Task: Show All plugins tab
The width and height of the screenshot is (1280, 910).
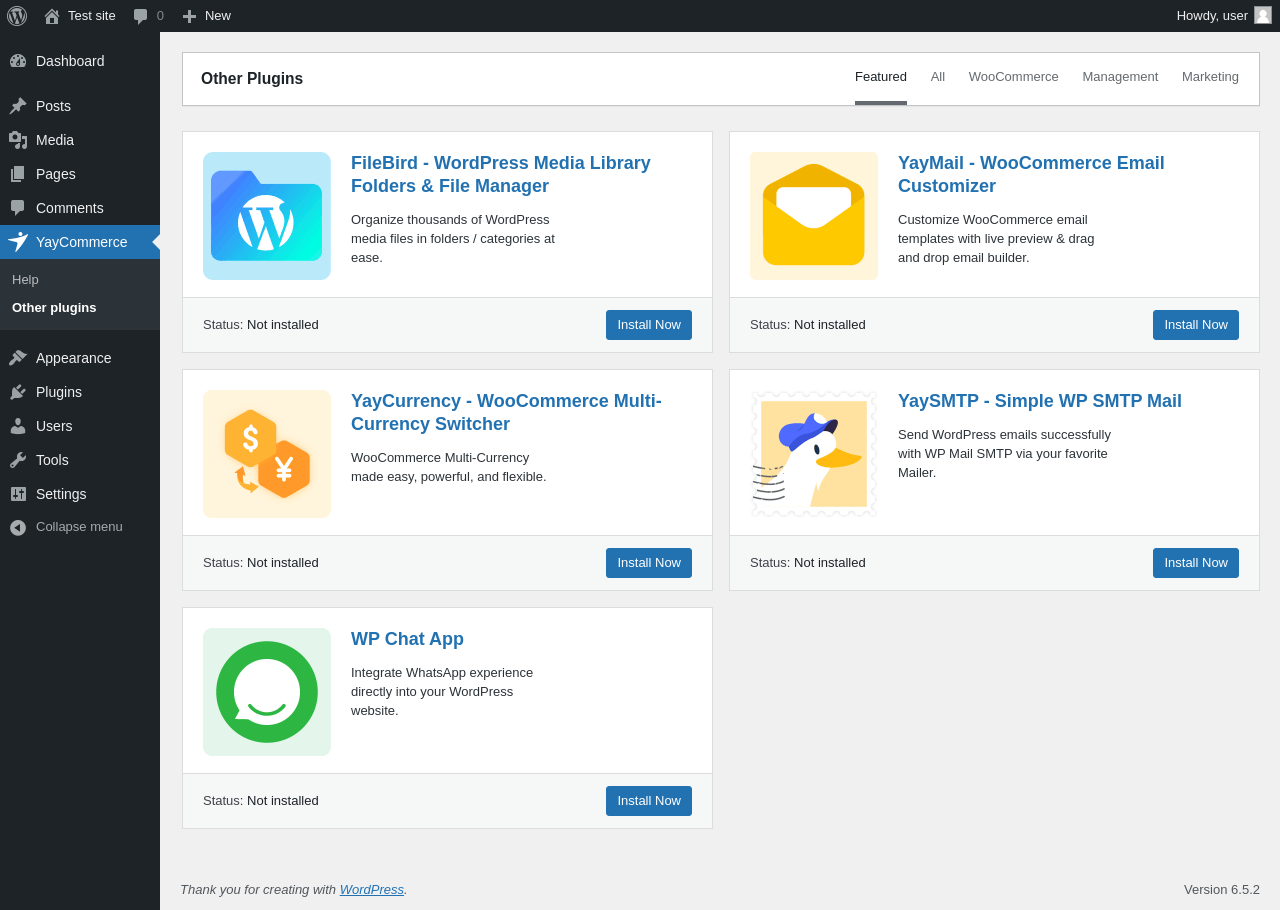Action: [938, 77]
